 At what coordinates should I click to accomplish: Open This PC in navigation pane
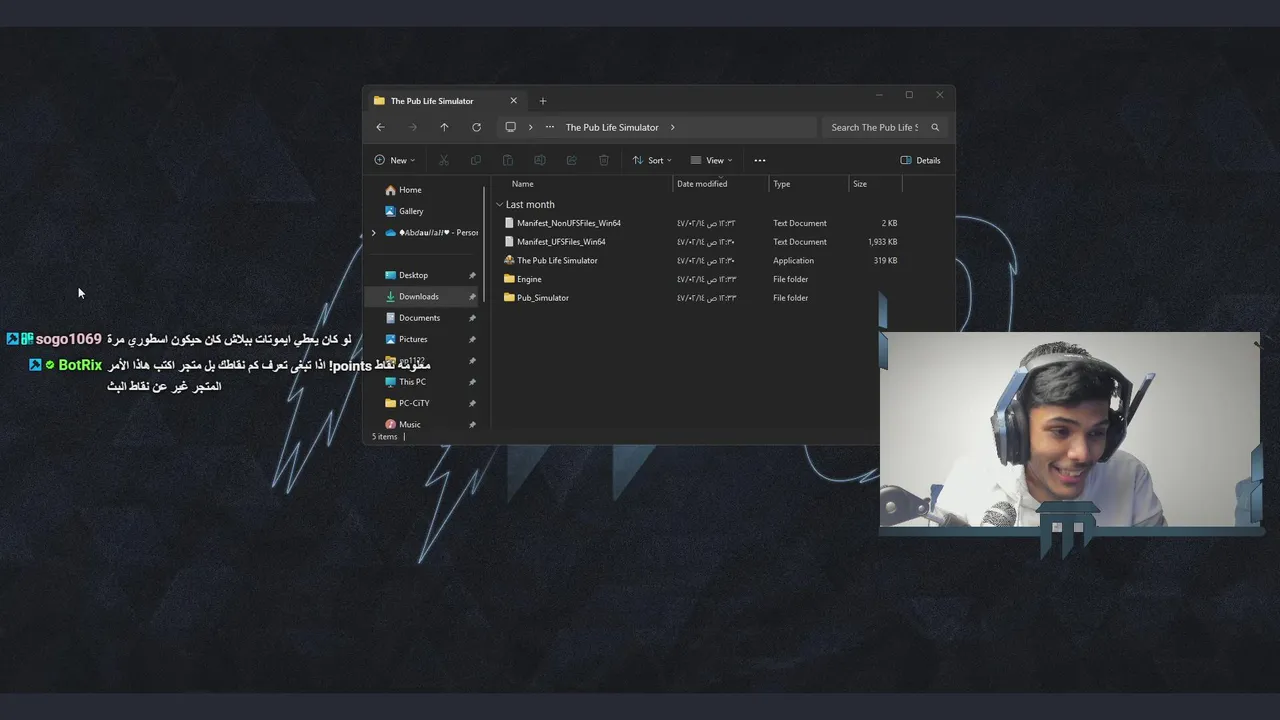(412, 382)
